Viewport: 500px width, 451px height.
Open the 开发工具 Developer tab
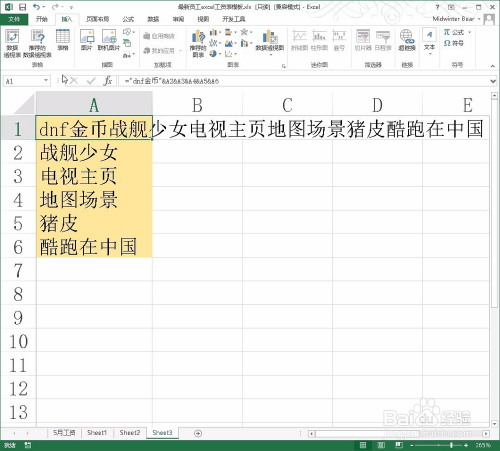pos(234,19)
